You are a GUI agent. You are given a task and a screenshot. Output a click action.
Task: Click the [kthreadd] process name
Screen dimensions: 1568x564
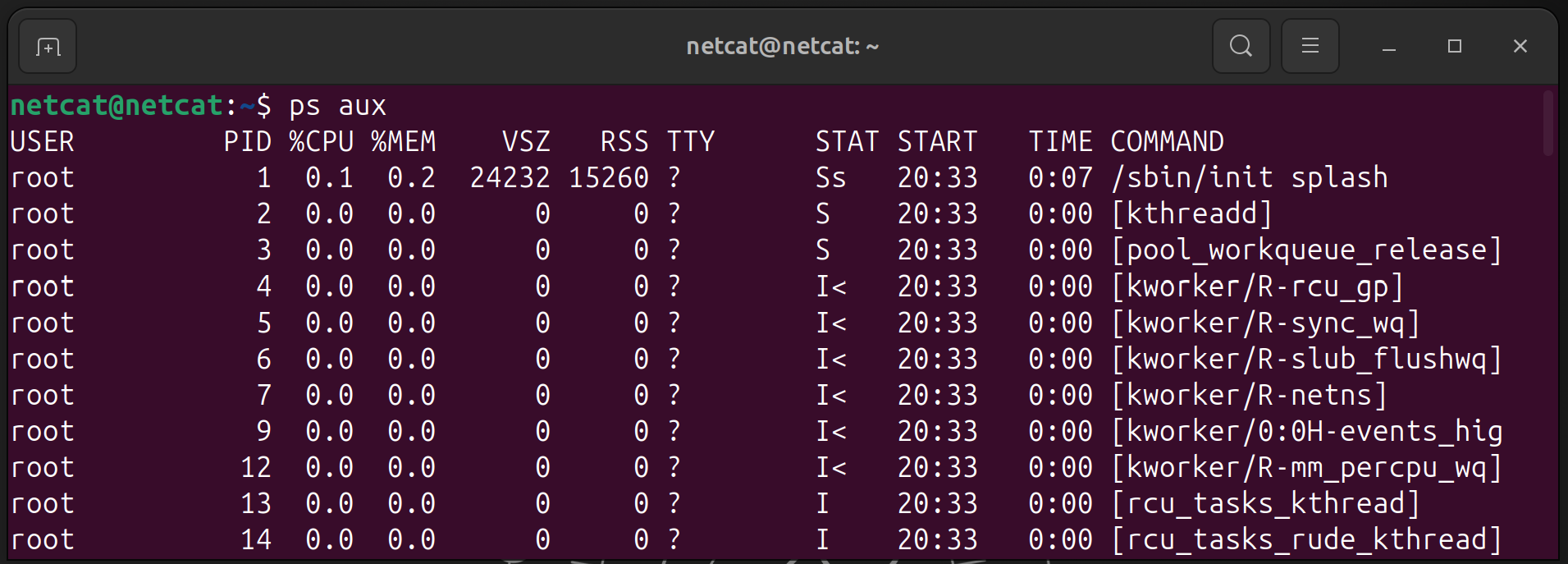click(x=1191, y=214)
